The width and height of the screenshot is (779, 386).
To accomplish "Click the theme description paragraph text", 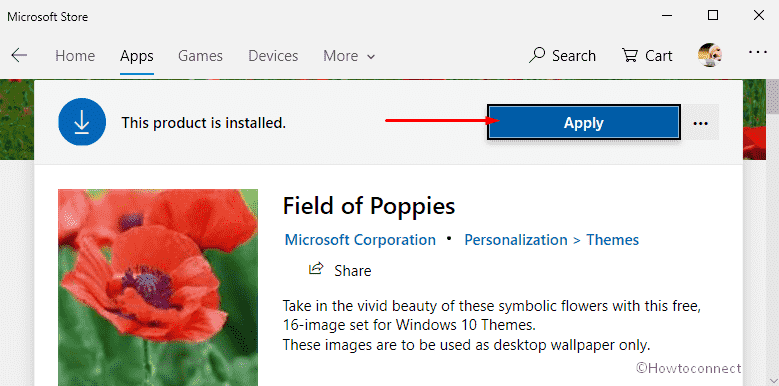I will click(x=492, y=324).
